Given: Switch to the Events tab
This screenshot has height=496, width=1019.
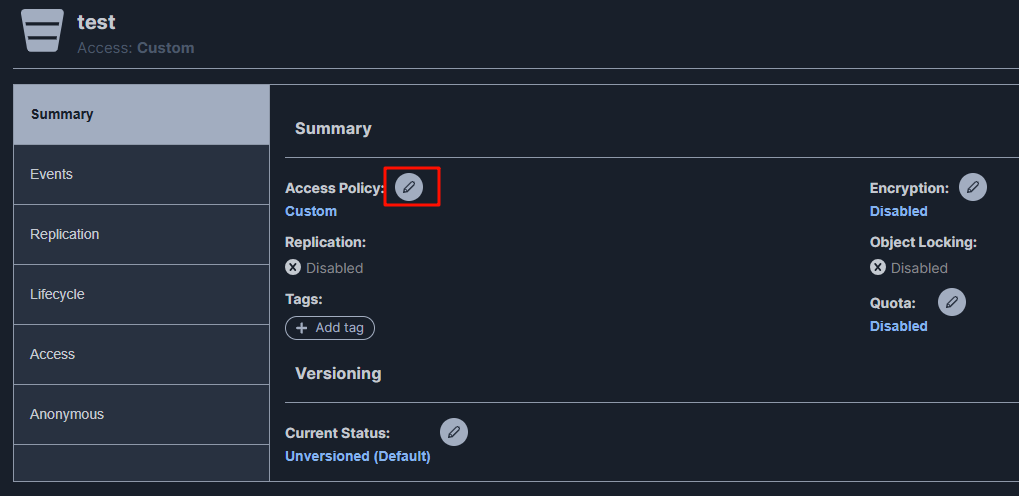Looking at the screenshot, I should (x=141, y=174).
